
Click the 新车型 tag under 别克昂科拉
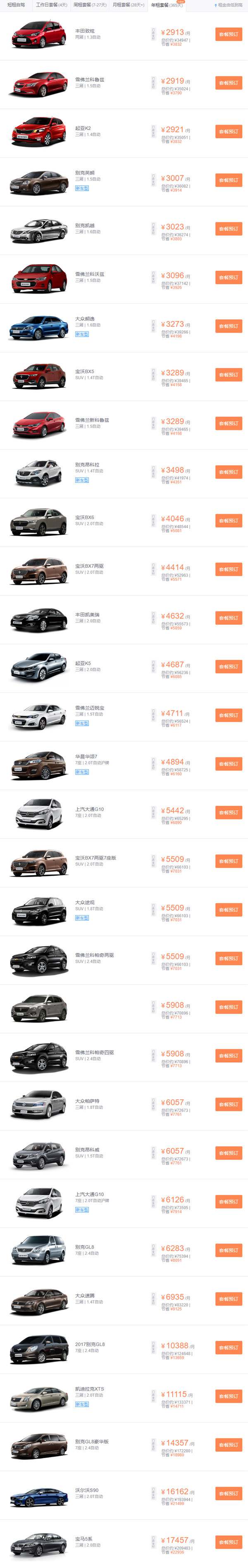click(82, 480)
